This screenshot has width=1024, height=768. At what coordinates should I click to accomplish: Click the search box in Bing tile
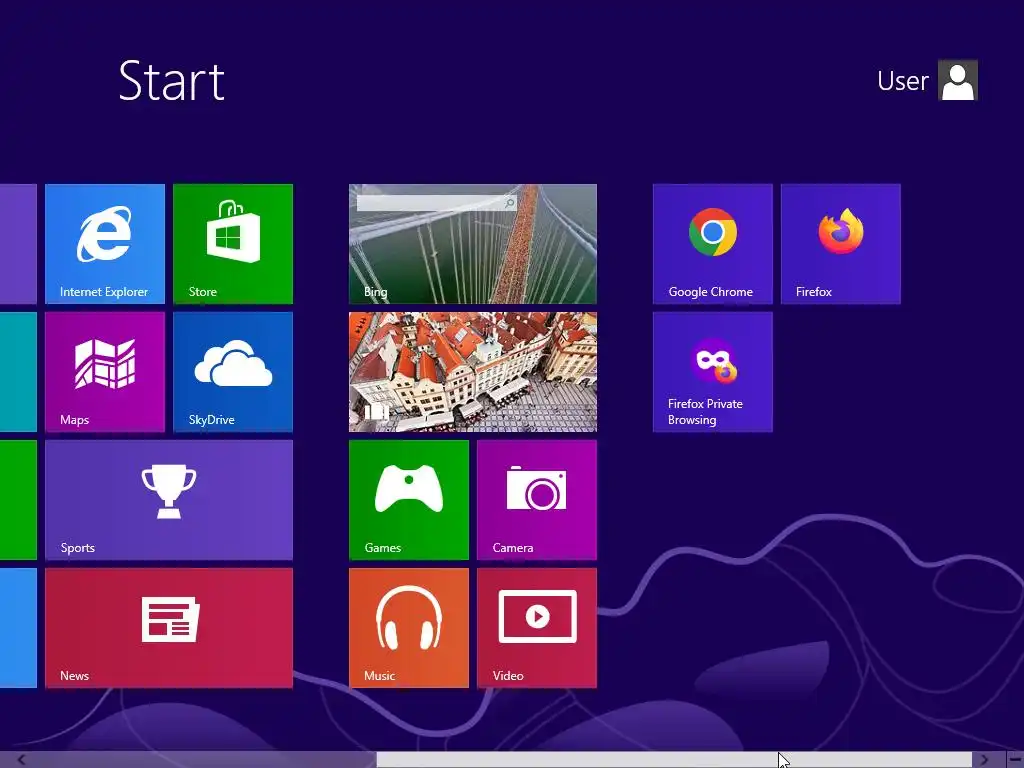(x=436, y=203)
